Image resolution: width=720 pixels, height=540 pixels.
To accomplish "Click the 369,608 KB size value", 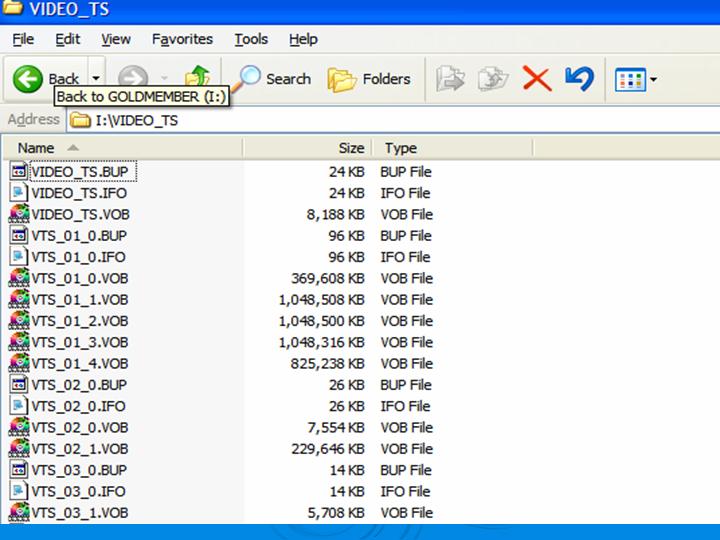I will coord(328,278).
